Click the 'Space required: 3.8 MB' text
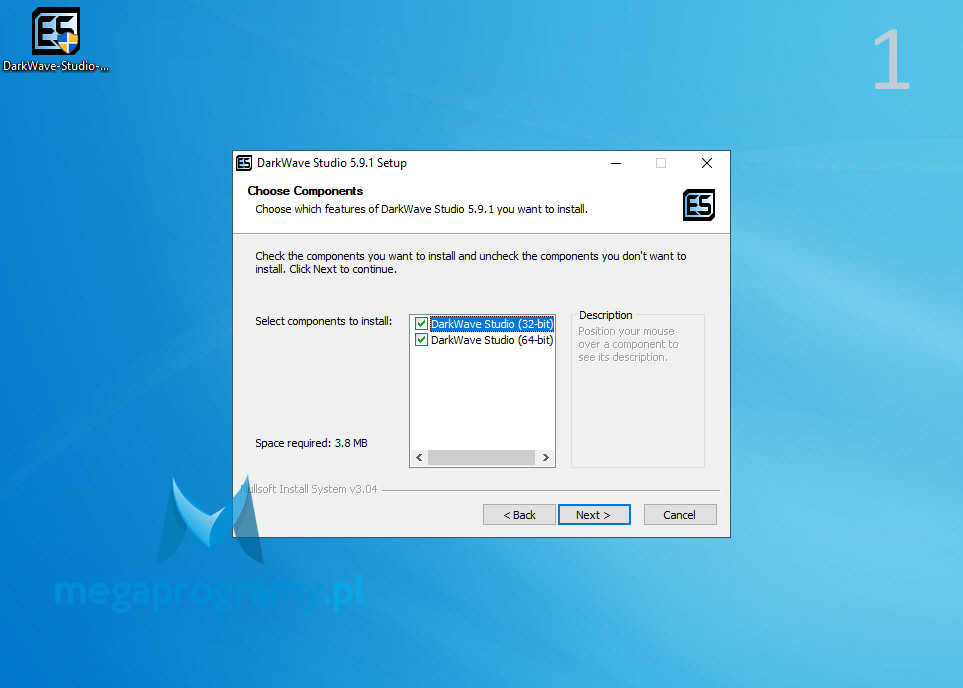963x688 pixels. click(x=311, y=443)
